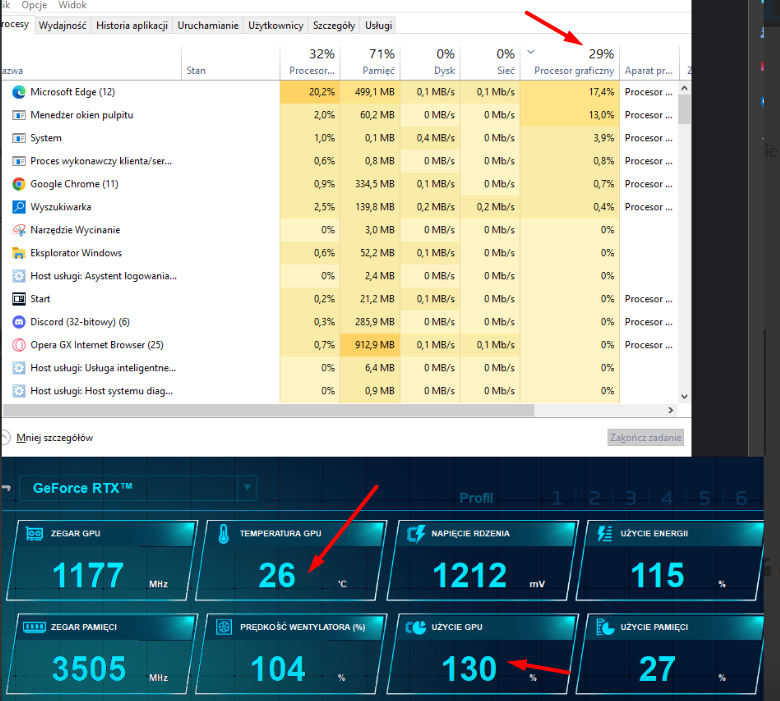Click the Aparat pr... column header

(x=649, y=63)
